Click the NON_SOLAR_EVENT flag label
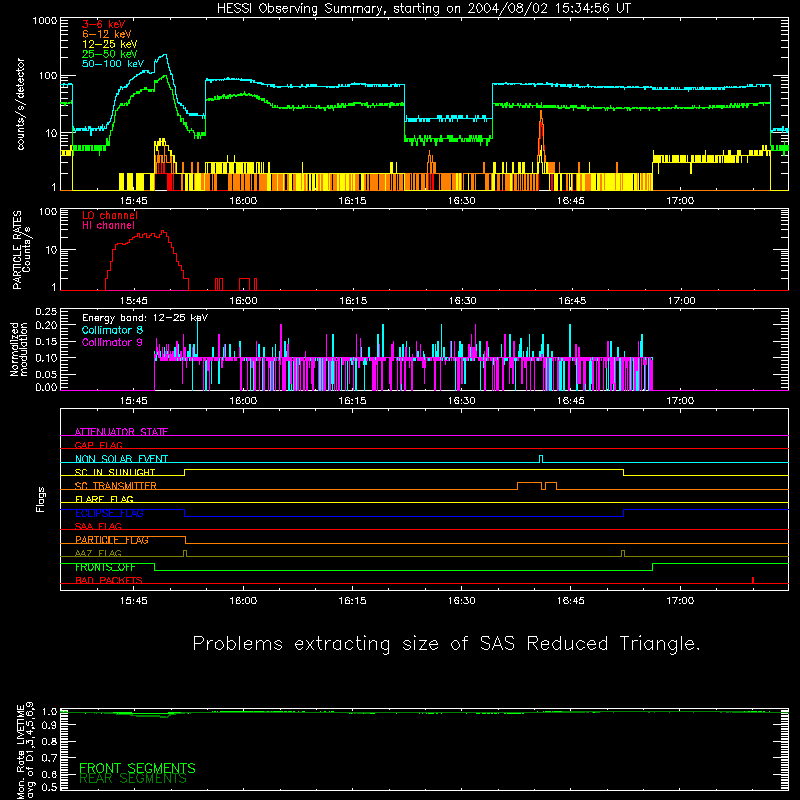 pos(121,459)
